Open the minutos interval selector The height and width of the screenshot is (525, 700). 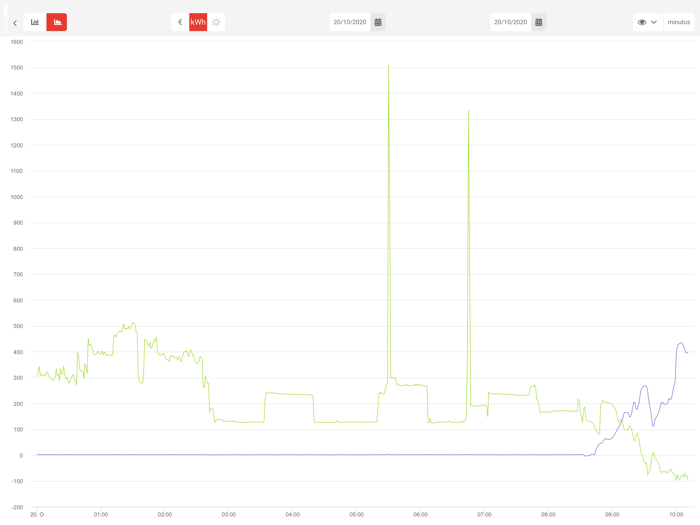click(x=679, y=22)
